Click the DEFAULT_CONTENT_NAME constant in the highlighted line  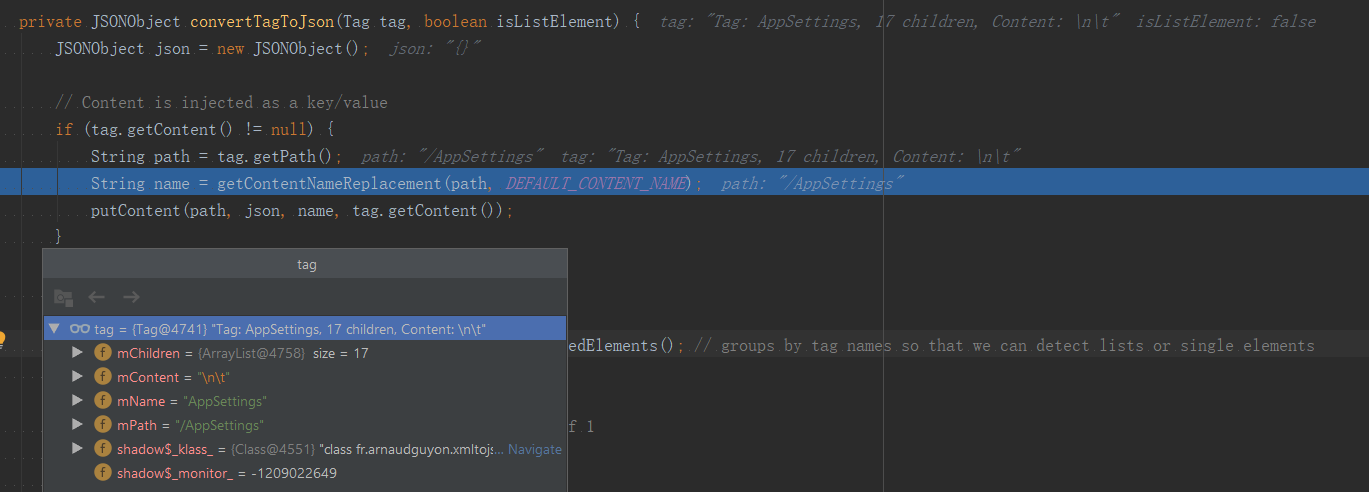coord(597,183)
